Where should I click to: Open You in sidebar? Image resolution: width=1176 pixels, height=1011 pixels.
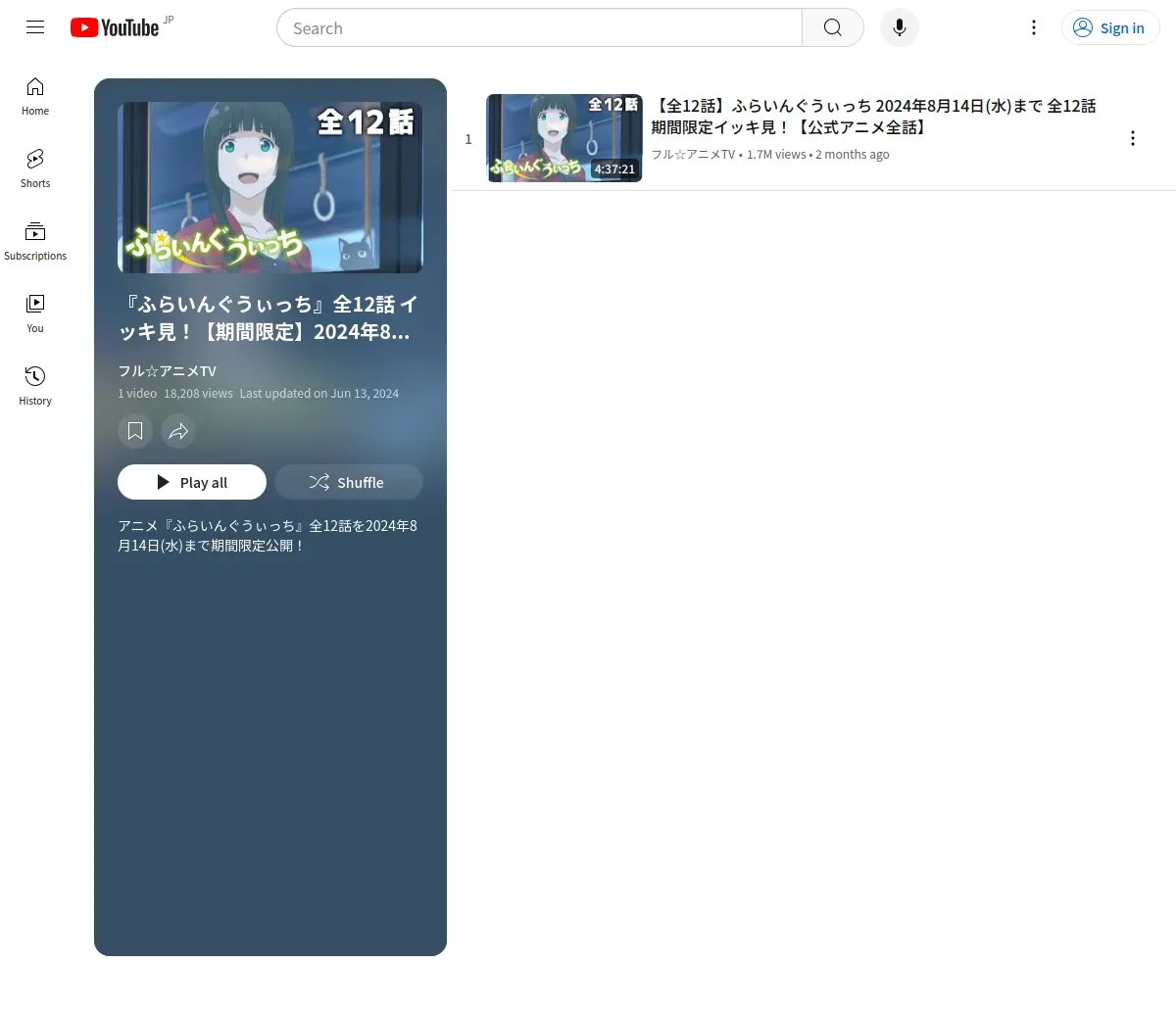click(35, 313)
